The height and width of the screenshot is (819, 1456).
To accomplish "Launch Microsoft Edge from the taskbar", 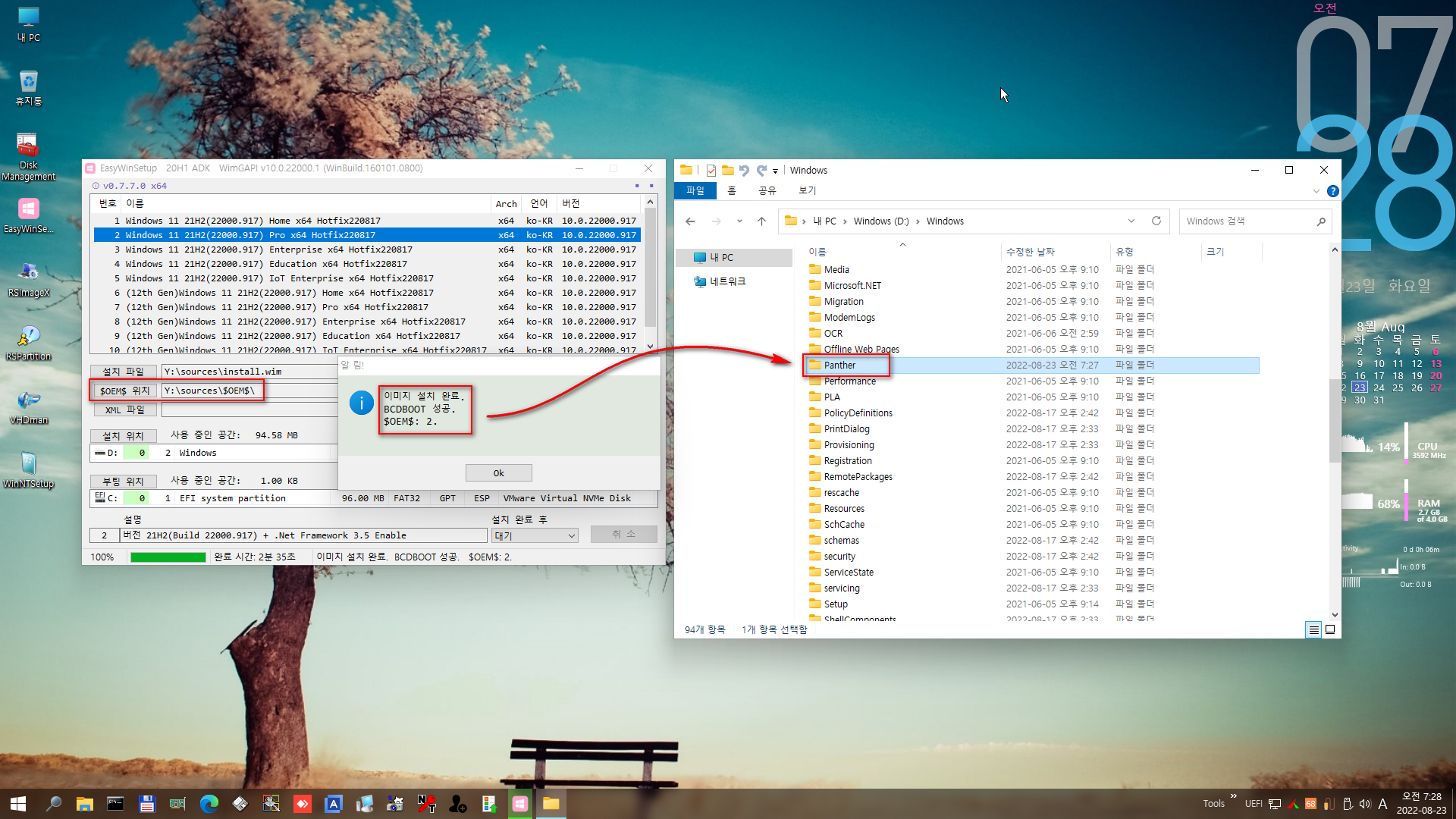I will [x=209, y=804].
